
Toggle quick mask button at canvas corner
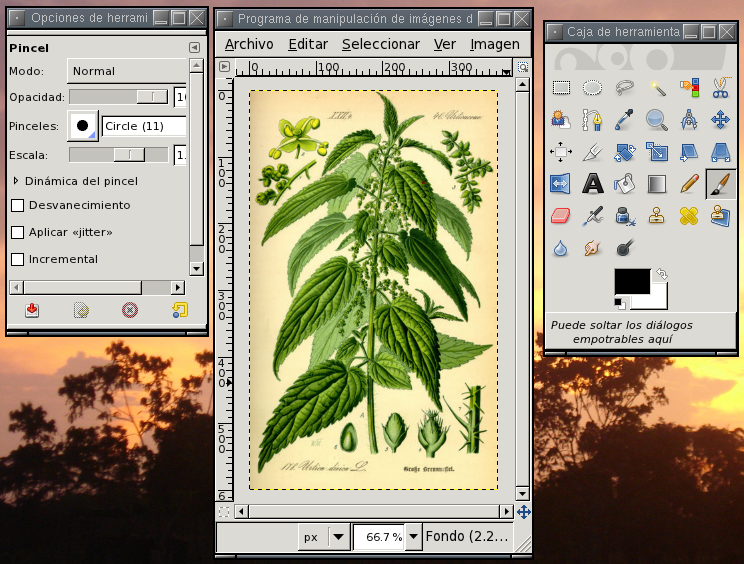pyautogui.click(x=224, y=512)
